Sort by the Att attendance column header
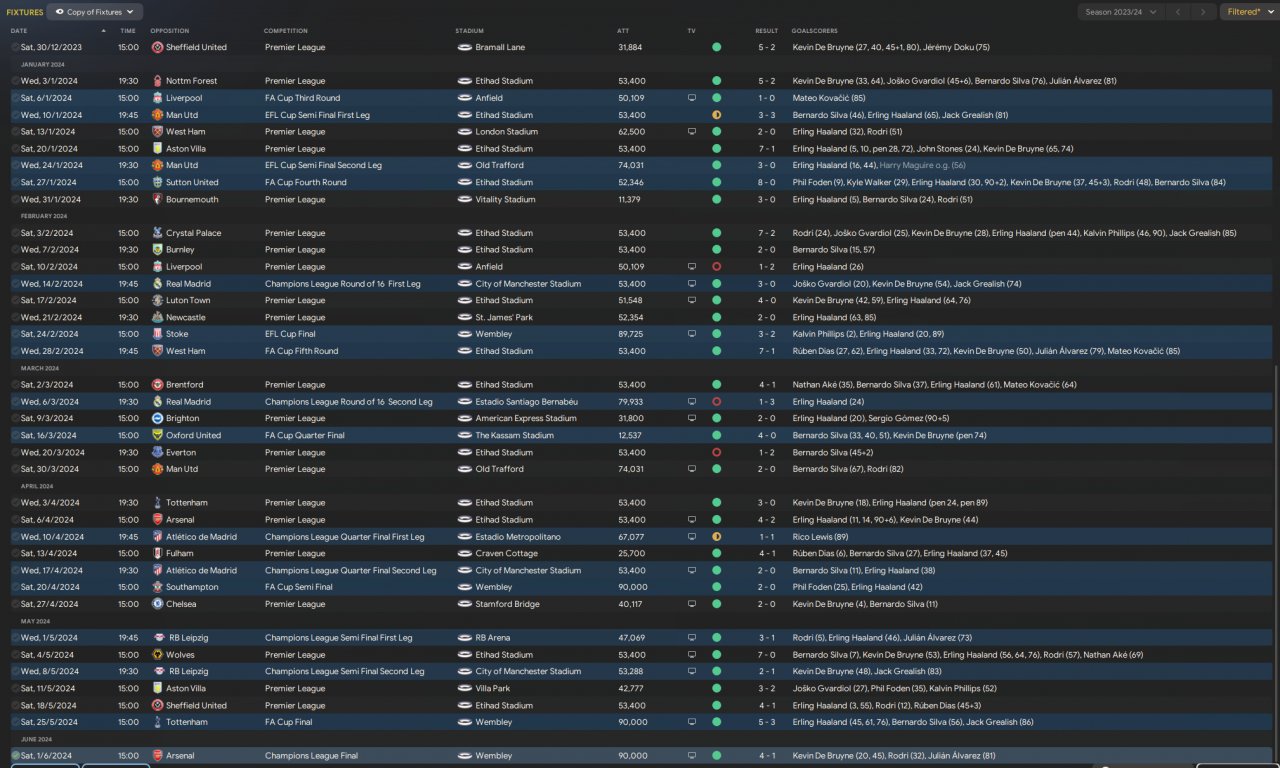The height and width of the screenshot is (768, 1280). [x=623, y=31]
